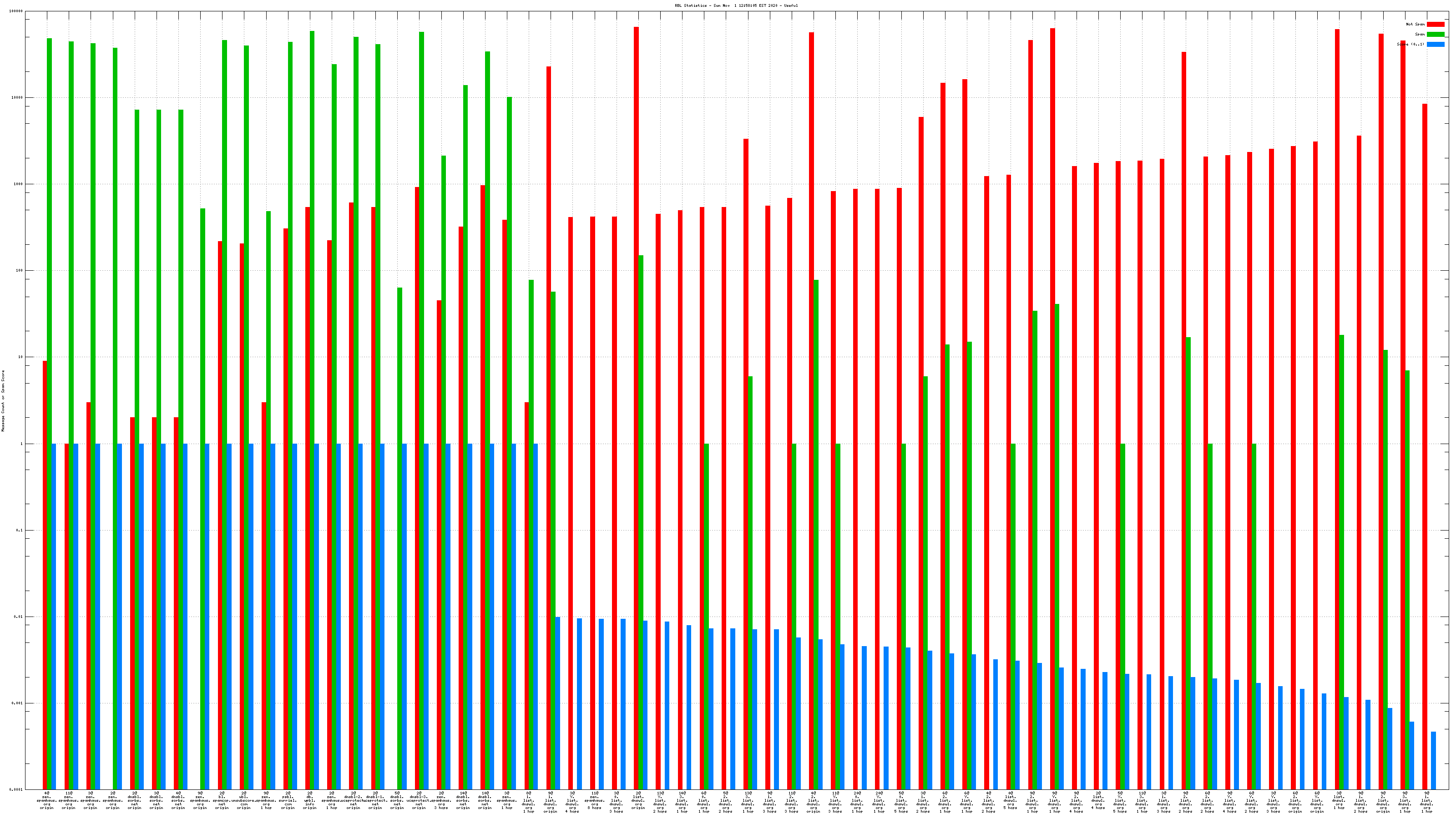Select the db.wpbl.info origin label
This screenshot has height=819, width=1456.
[310, 800]
